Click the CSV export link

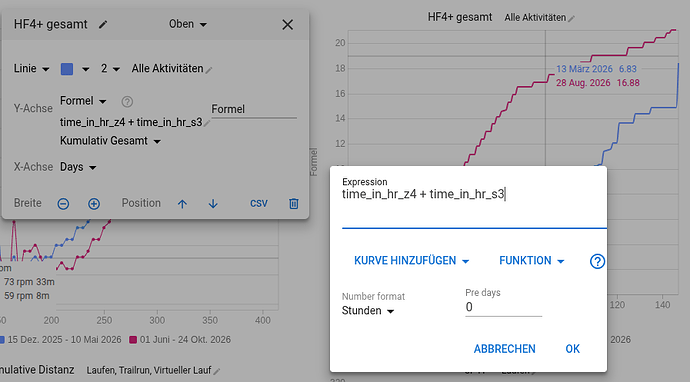(259, 203)
